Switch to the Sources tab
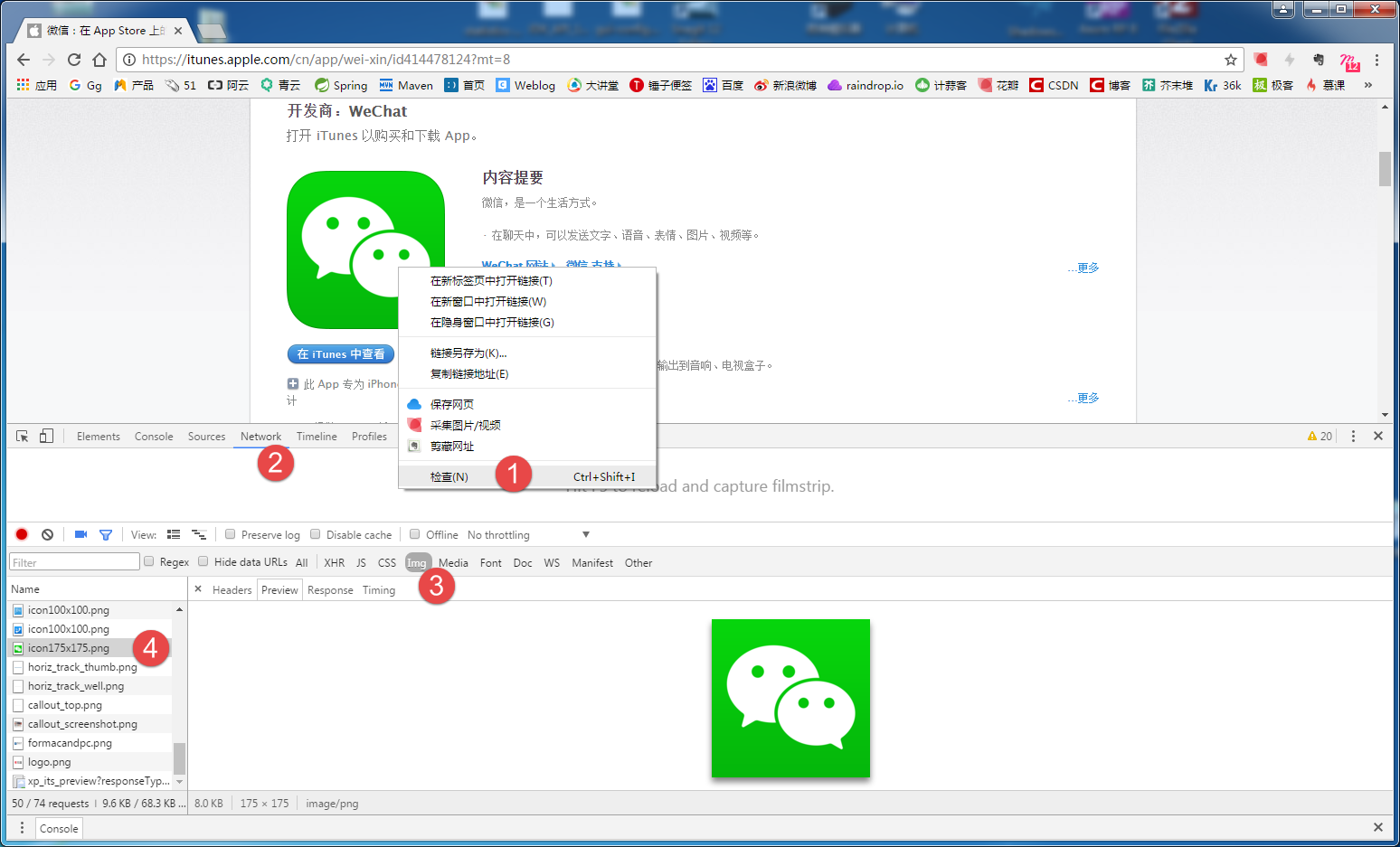The image size is (1400, 847). point(206,437)
